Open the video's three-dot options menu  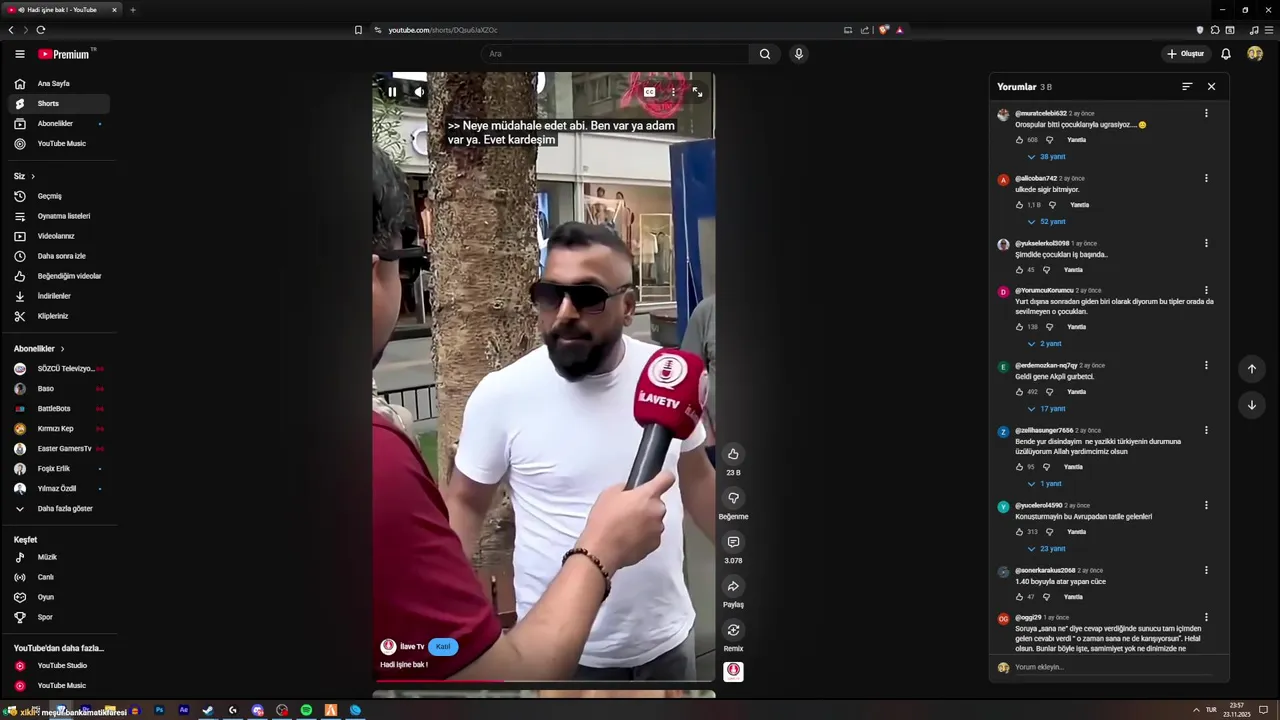click(673, 92)
